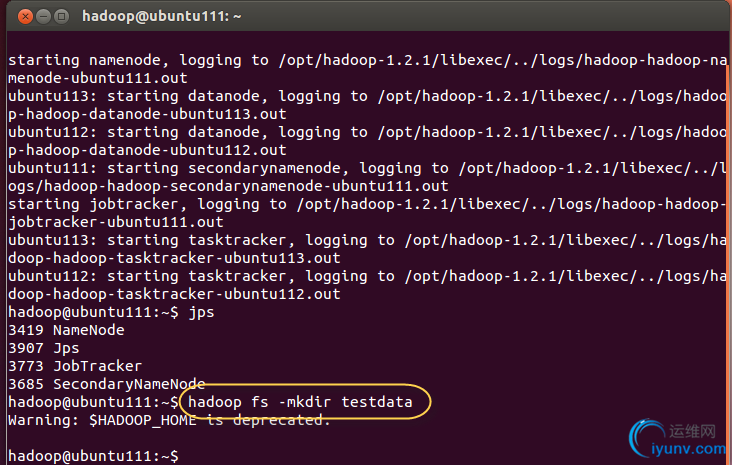
Task: Click the jps command text
Action: (x=201, y=312)
